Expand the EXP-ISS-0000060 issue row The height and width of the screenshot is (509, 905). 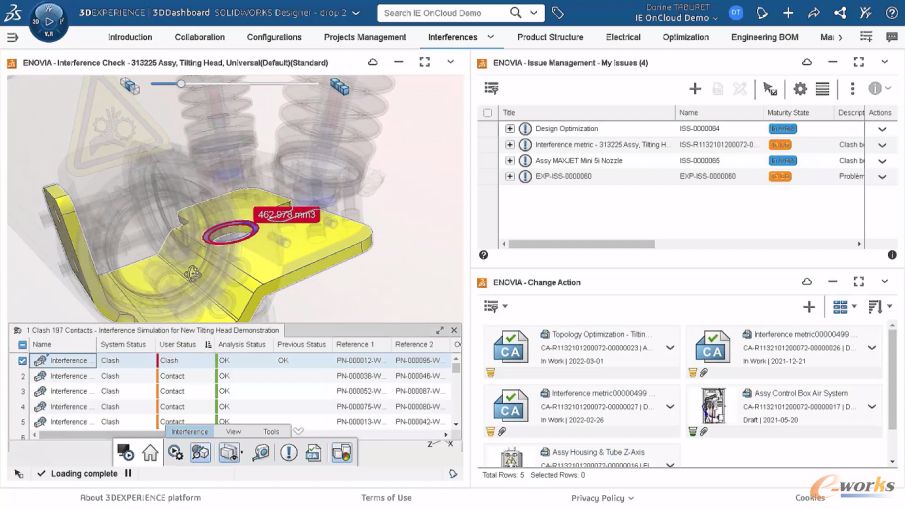pos(510,176)
